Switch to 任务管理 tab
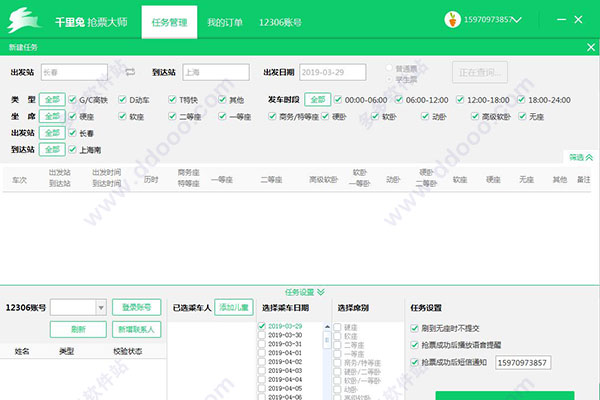 coord(170,22)
